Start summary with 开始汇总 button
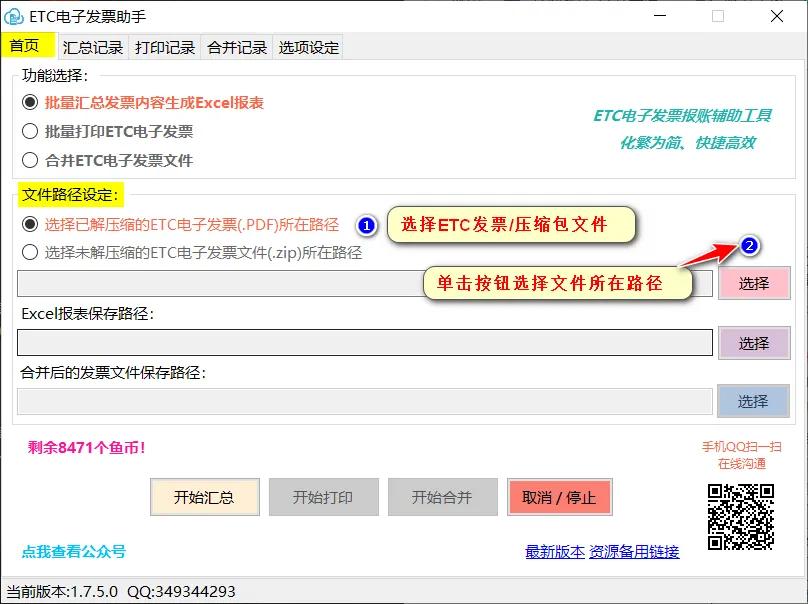The width and height of the screenshot is (808, 604). click(x=205, y=497)
